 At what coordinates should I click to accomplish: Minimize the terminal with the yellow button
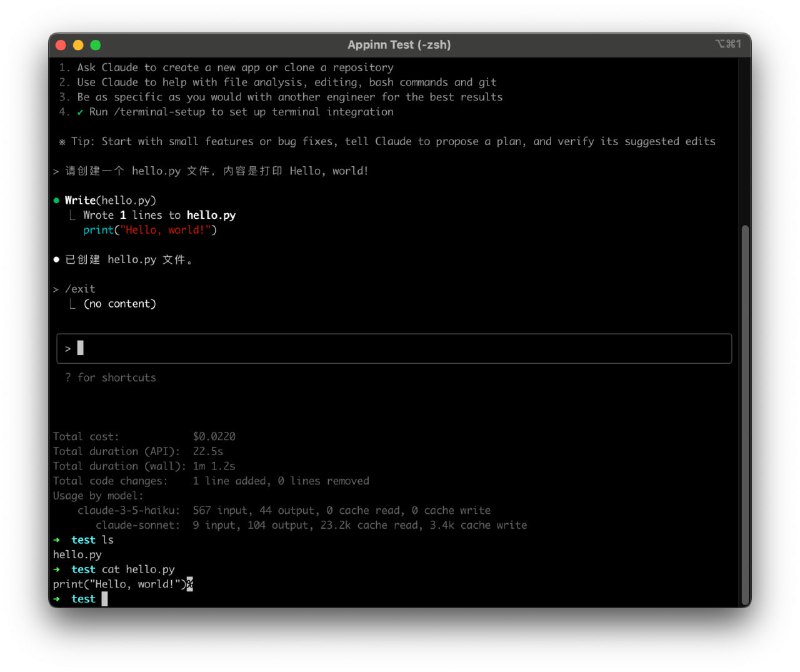coord(78,45)
